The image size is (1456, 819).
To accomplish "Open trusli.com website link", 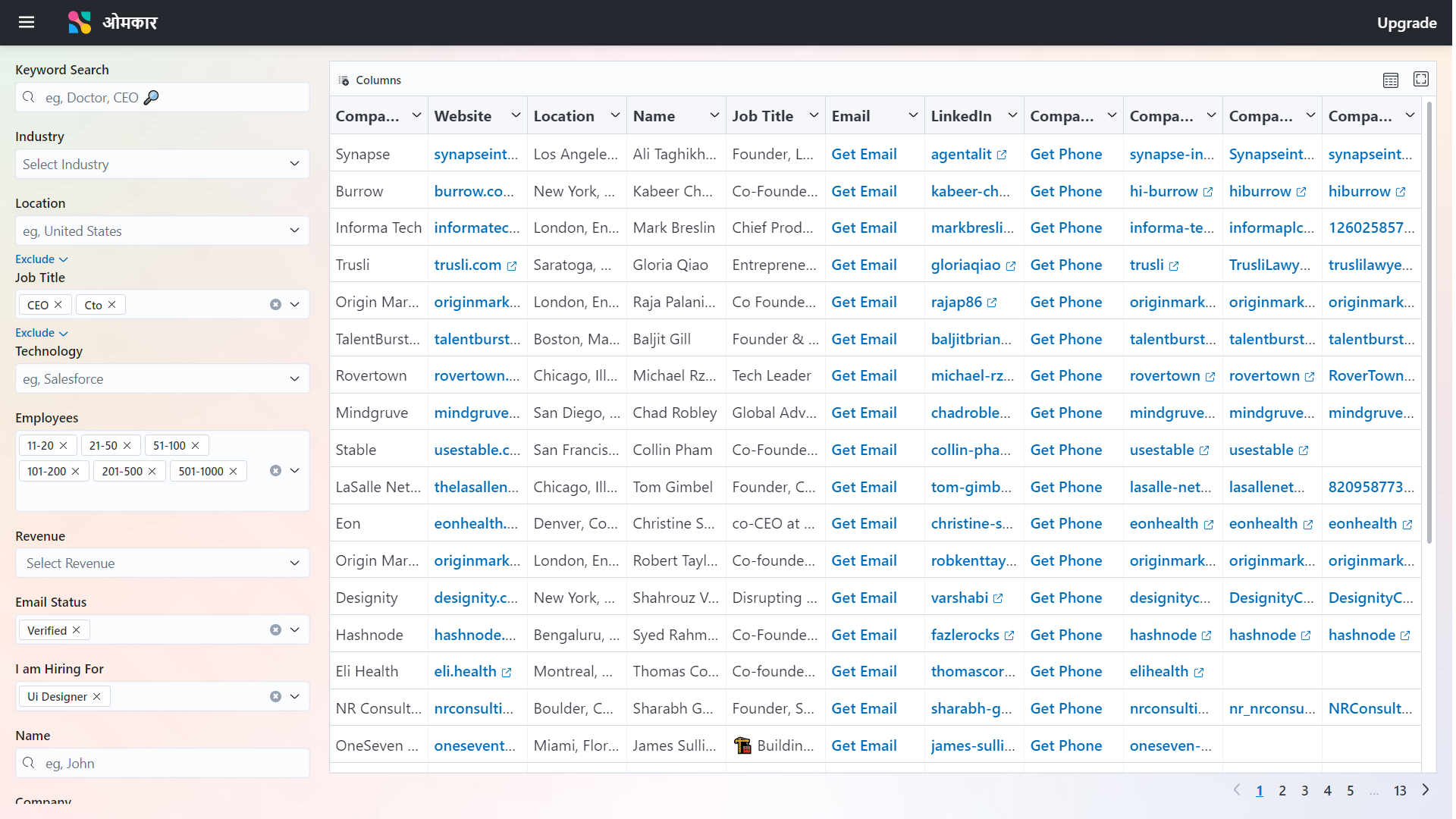I will tap(475, 265).
